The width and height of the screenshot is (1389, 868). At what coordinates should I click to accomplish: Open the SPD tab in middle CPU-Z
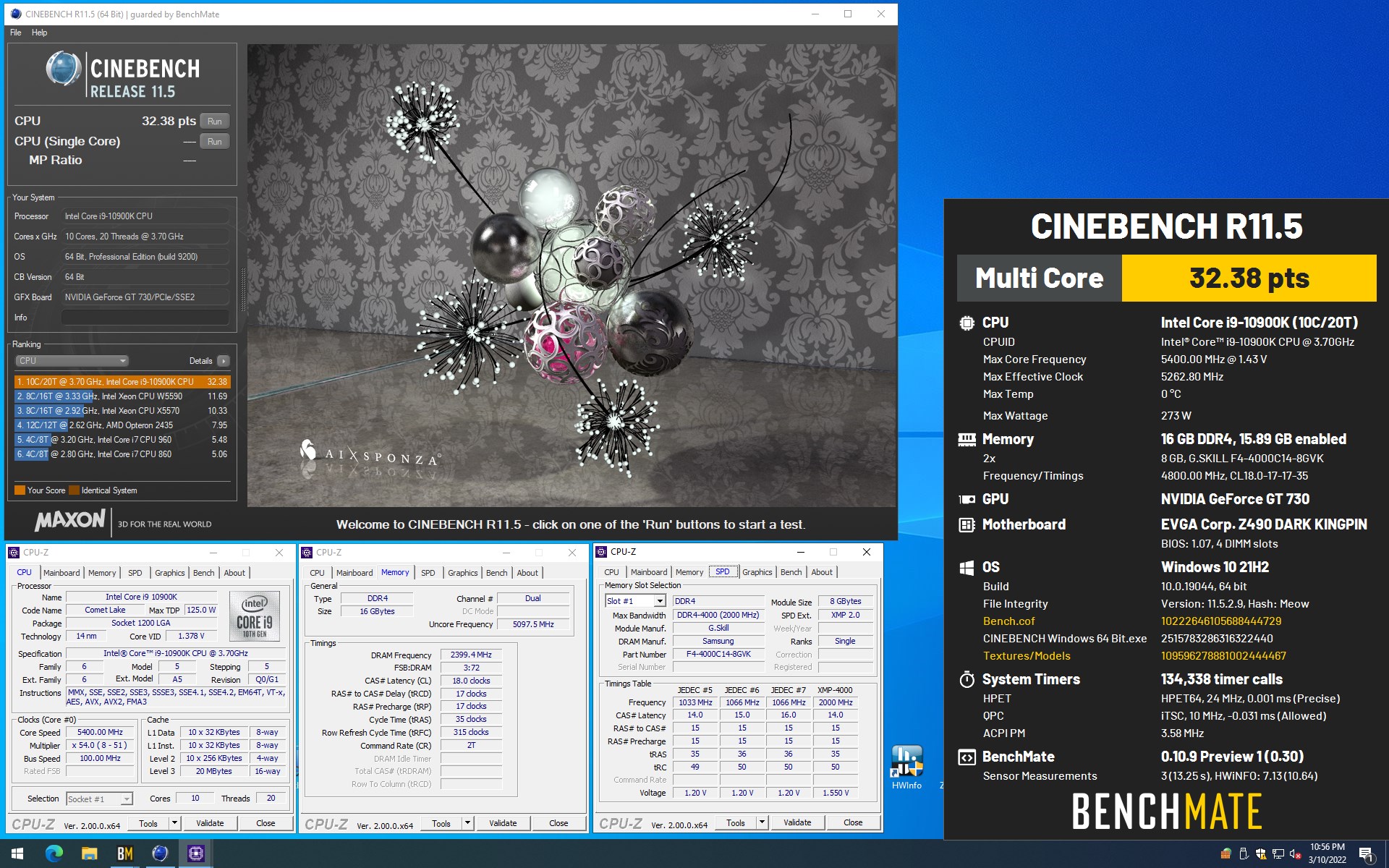(428, 573)
